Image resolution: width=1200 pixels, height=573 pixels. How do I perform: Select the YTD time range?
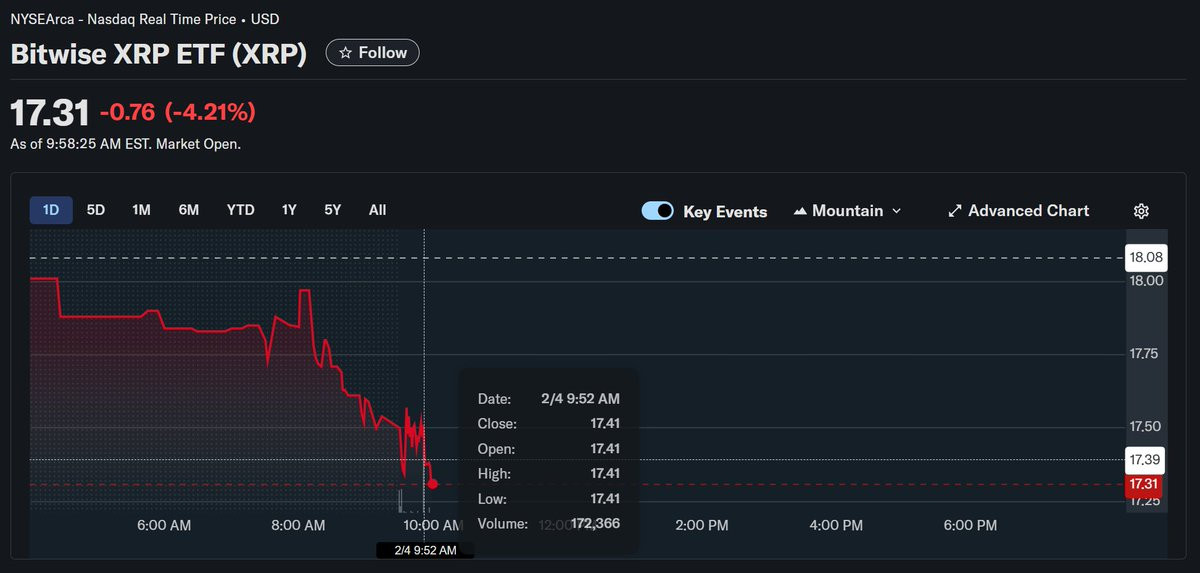click(240, 210)
